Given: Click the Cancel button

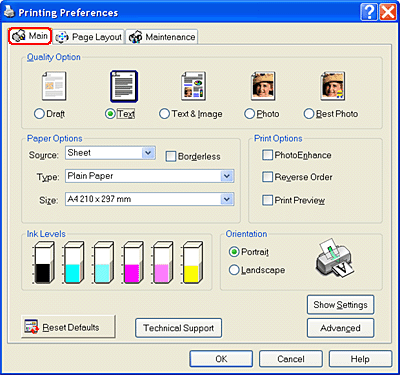Looking at the screenshot, I should click(x=291, y=359).
